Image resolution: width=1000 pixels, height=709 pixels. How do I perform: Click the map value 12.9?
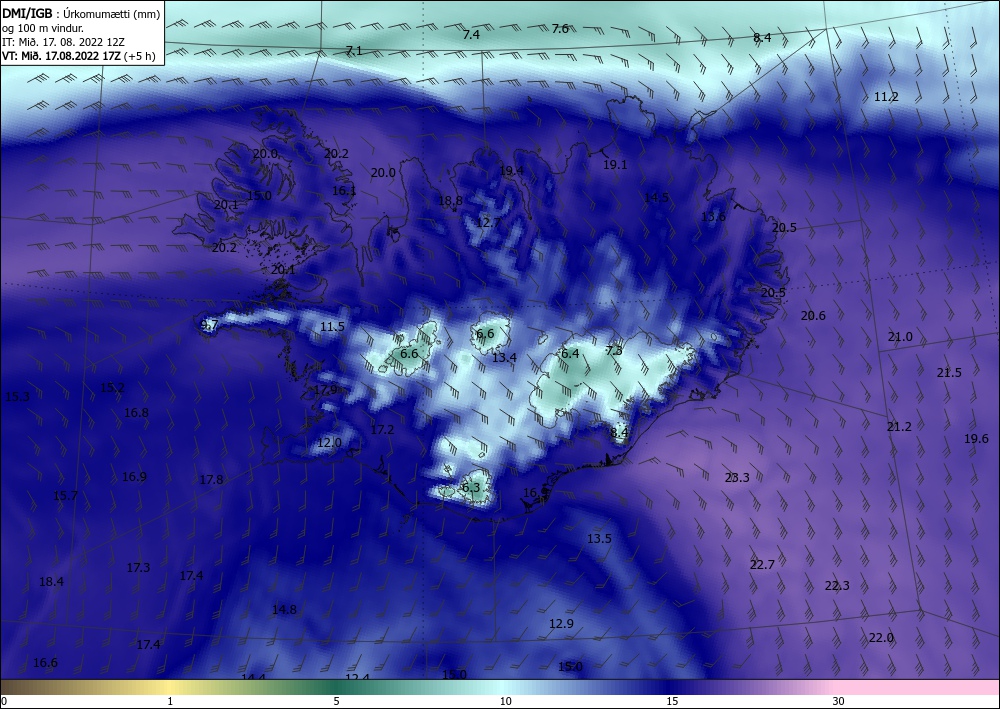561,624
